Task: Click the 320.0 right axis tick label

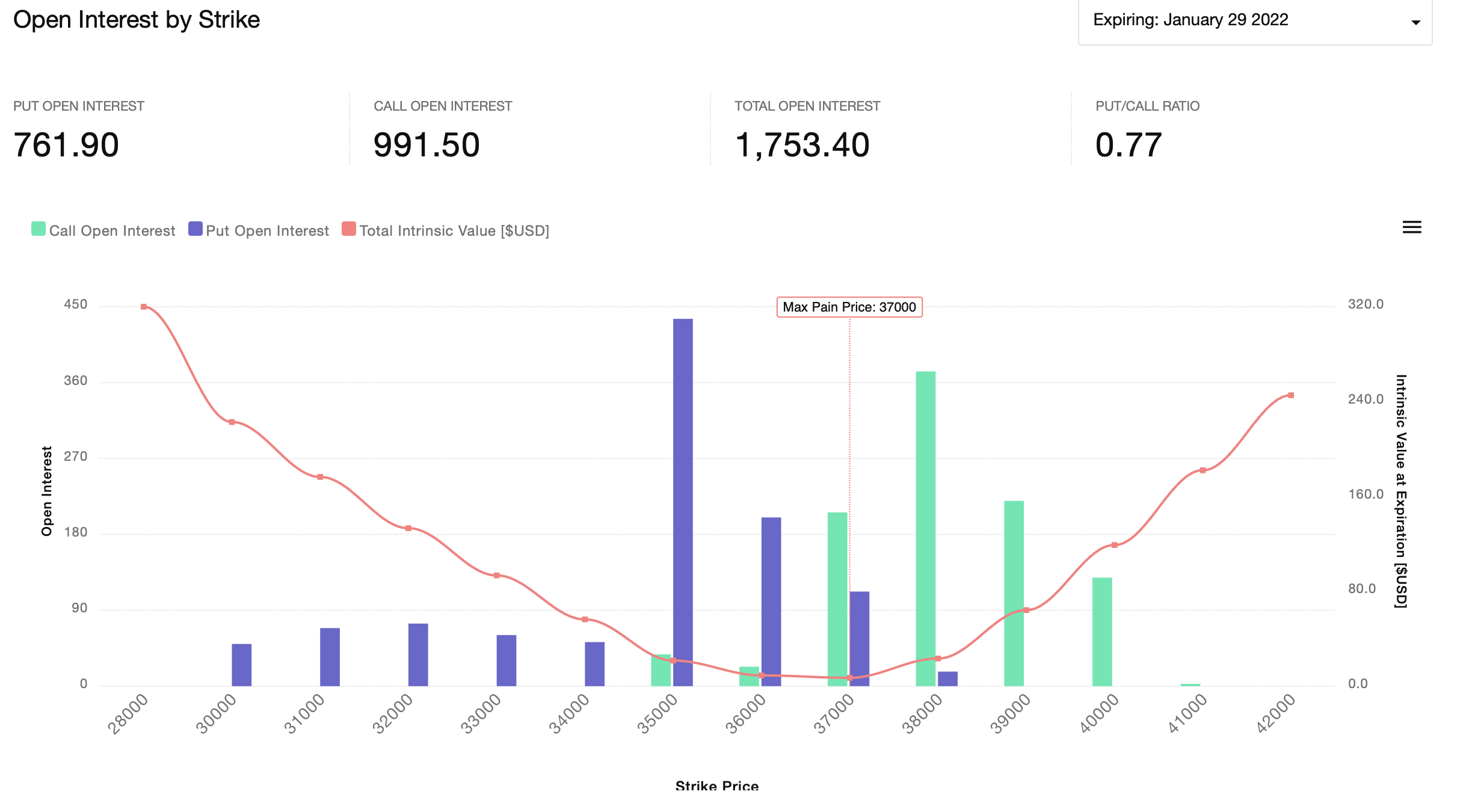Action: tap(1366, 304)
